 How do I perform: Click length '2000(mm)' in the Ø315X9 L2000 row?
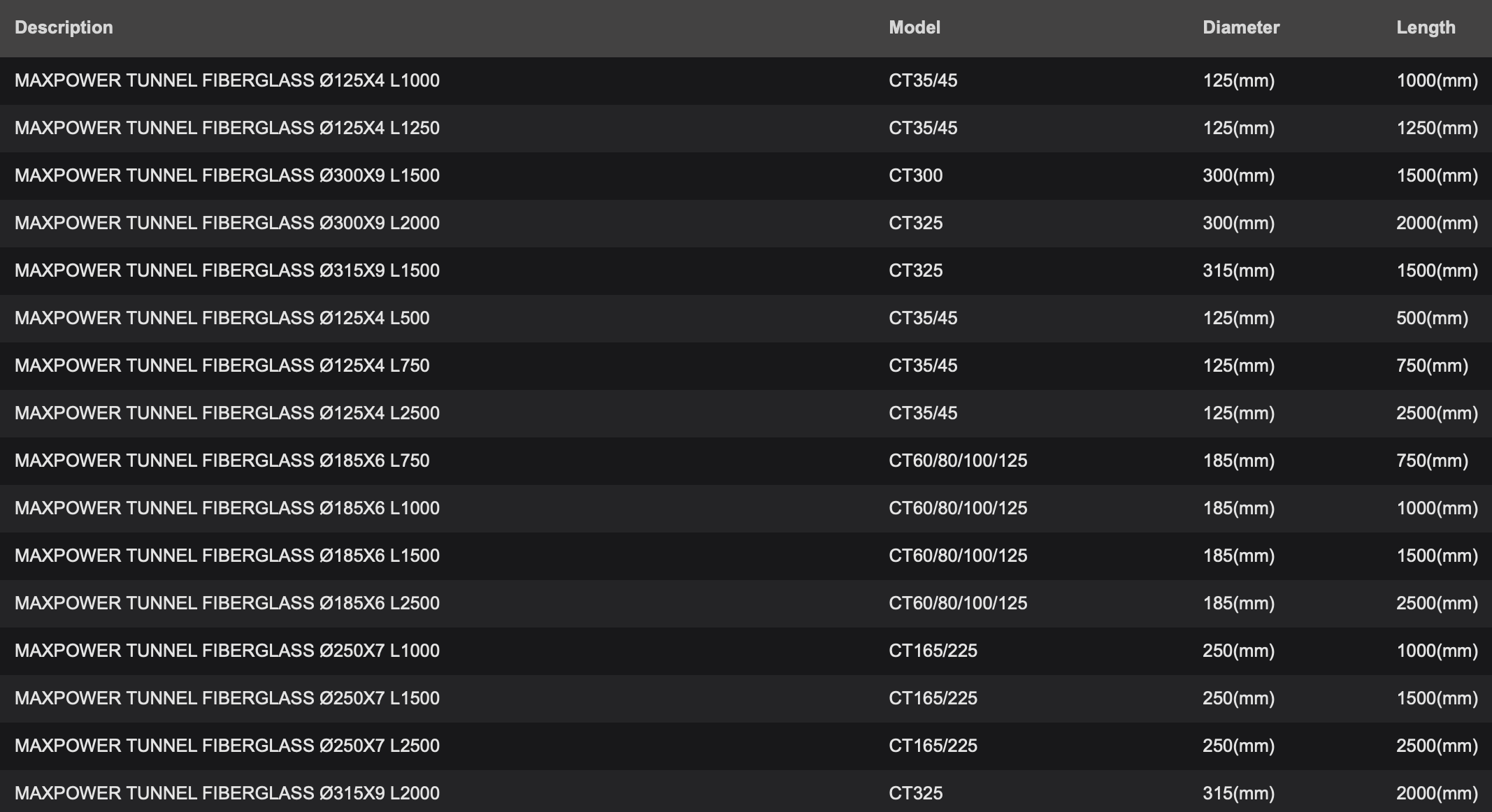pos(1437,793)
